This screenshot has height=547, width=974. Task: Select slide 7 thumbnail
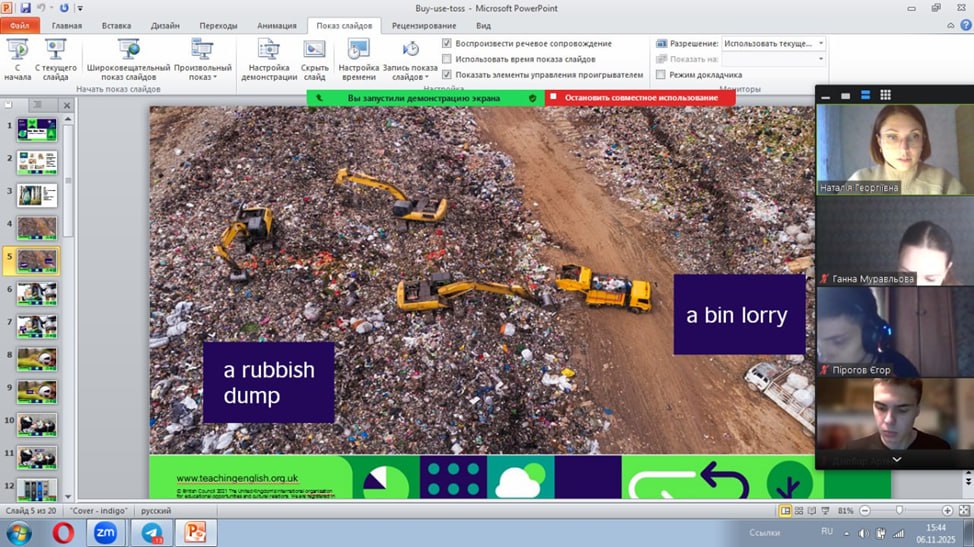(x=37, y=326)
